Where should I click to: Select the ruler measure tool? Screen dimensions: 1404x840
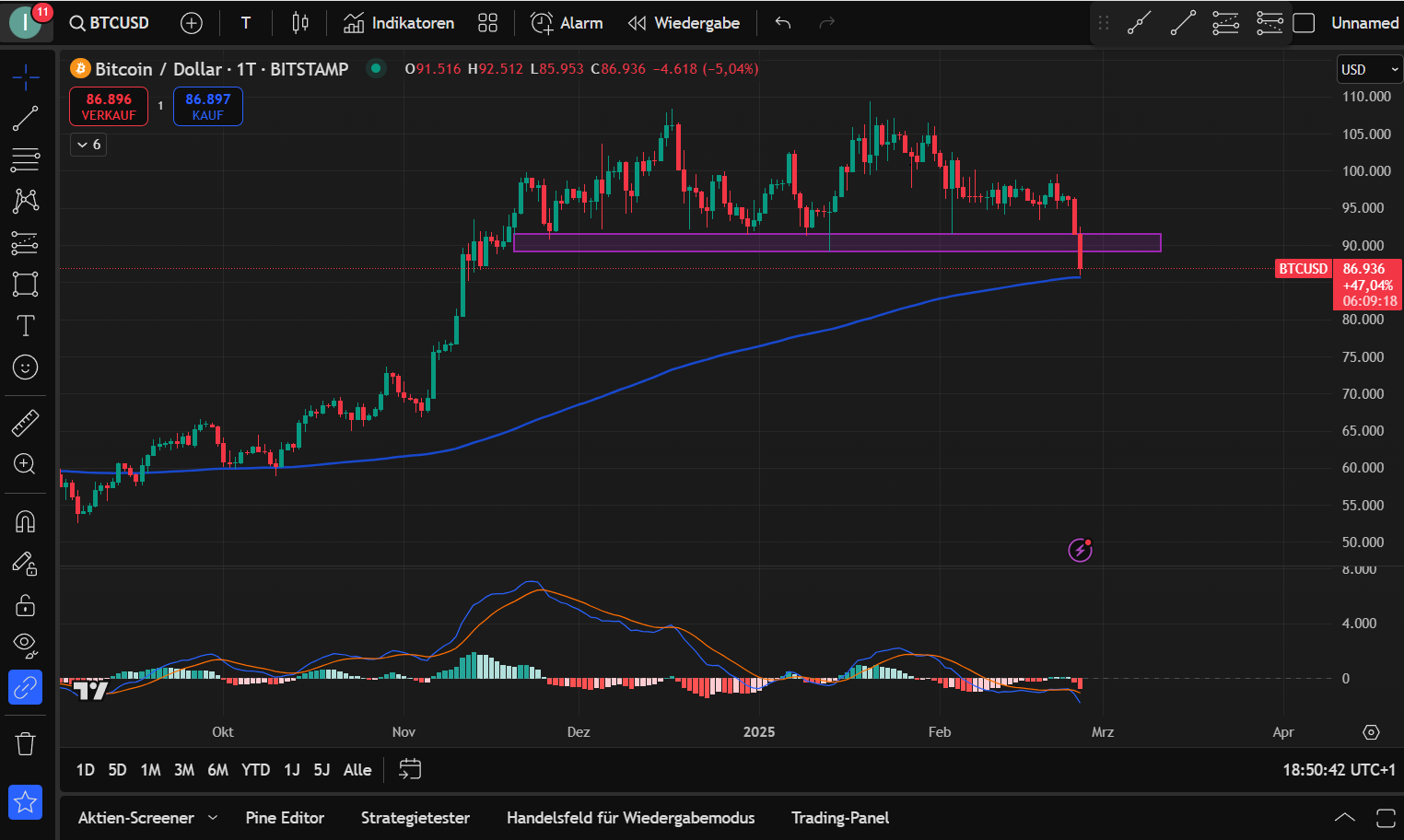coord(26,423)
